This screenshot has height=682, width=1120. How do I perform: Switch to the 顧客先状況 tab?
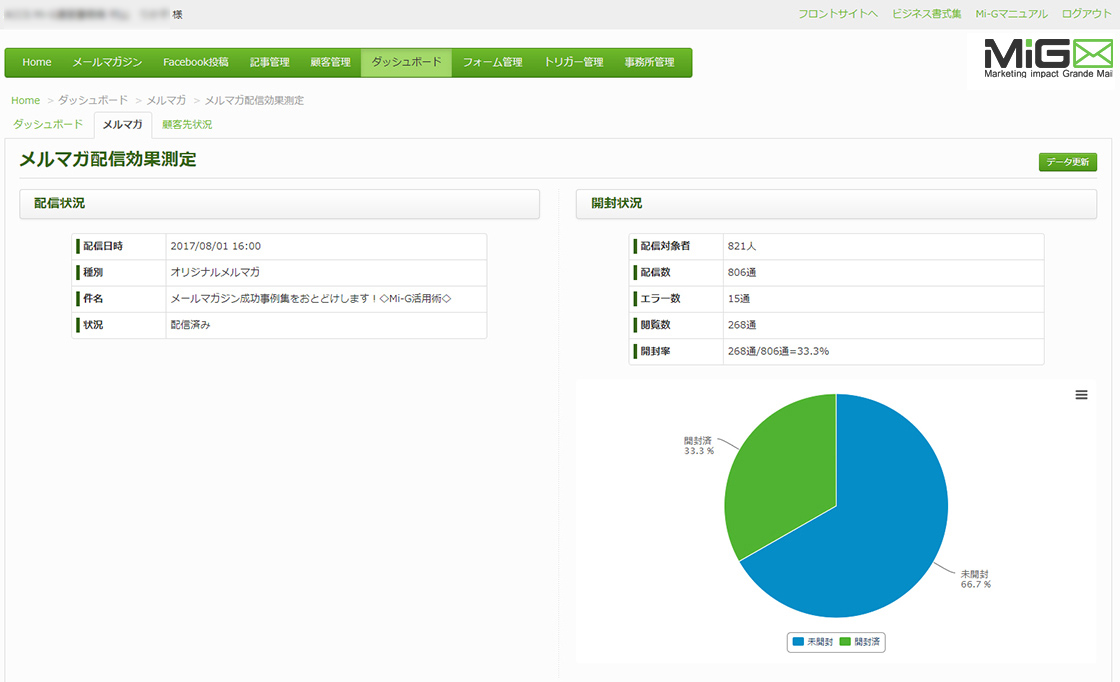[187, 124]
